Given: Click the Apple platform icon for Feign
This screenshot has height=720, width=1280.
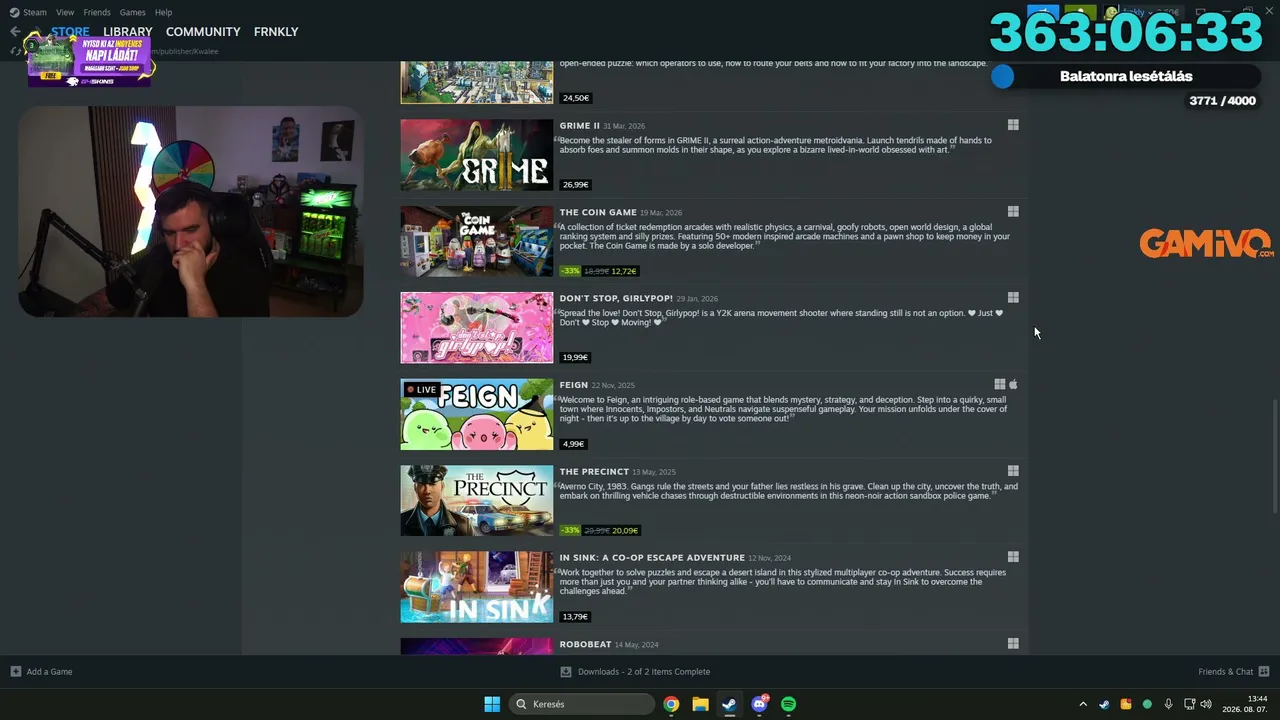Looking at the screenshot, I should (1013, 384).
